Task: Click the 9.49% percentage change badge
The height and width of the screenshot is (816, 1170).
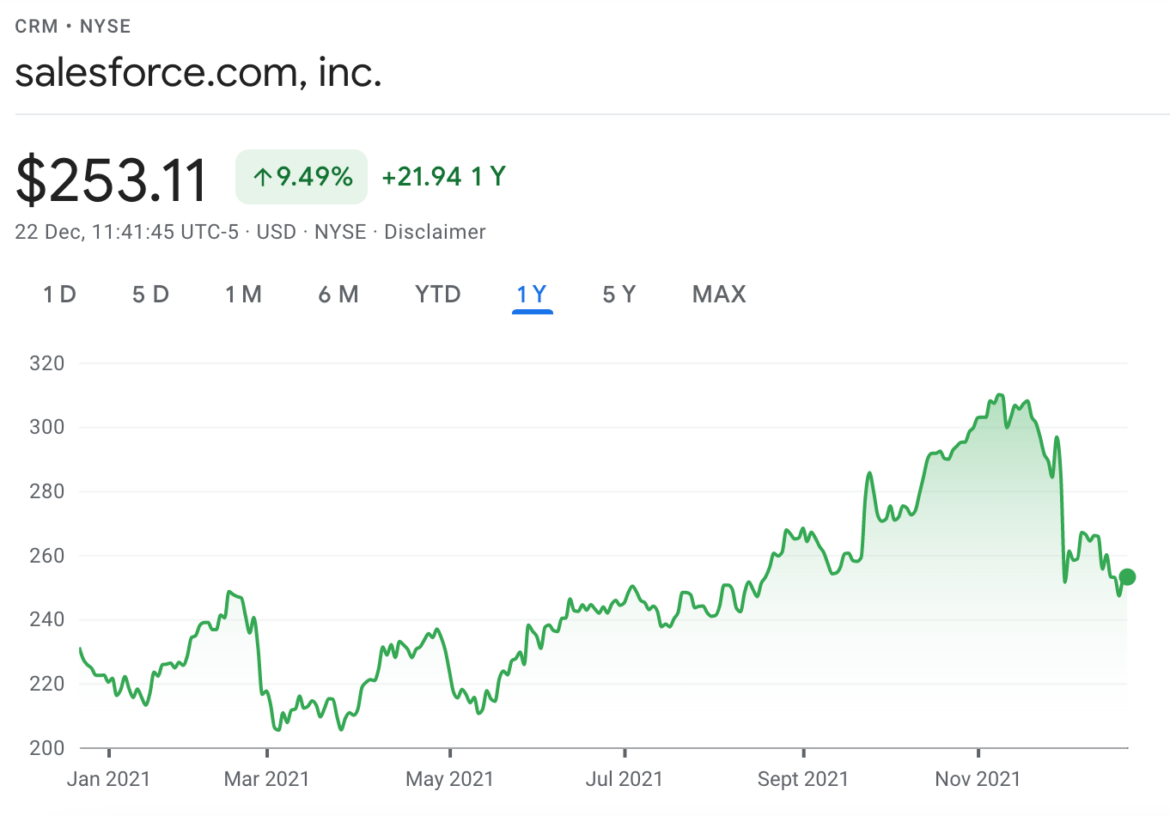Action: [x=300, y=176]
